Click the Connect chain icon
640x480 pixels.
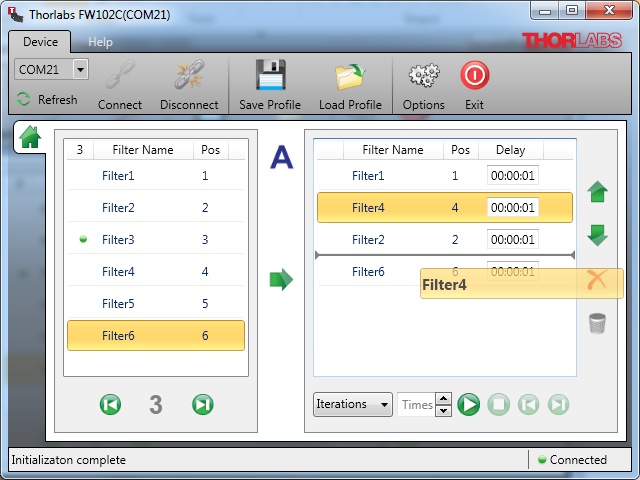(120, 75)
